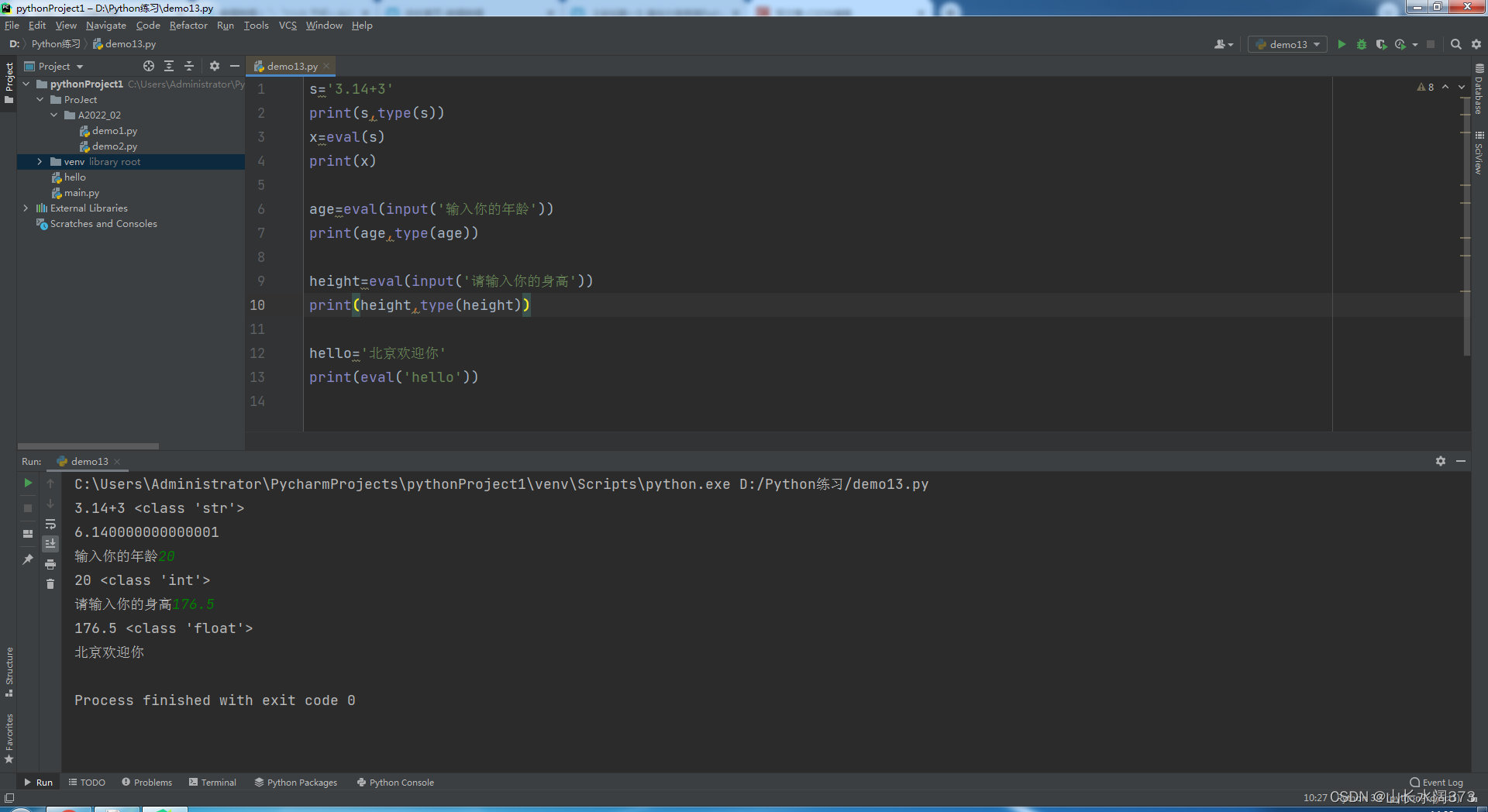Open the Navigate menu
The image size is (1488, 812).
[105, 25]
